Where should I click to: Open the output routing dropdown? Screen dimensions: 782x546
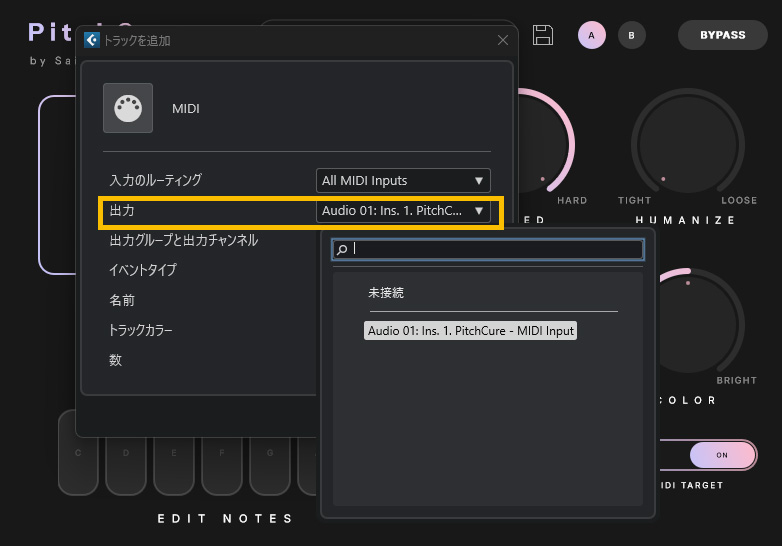point(403,211)
